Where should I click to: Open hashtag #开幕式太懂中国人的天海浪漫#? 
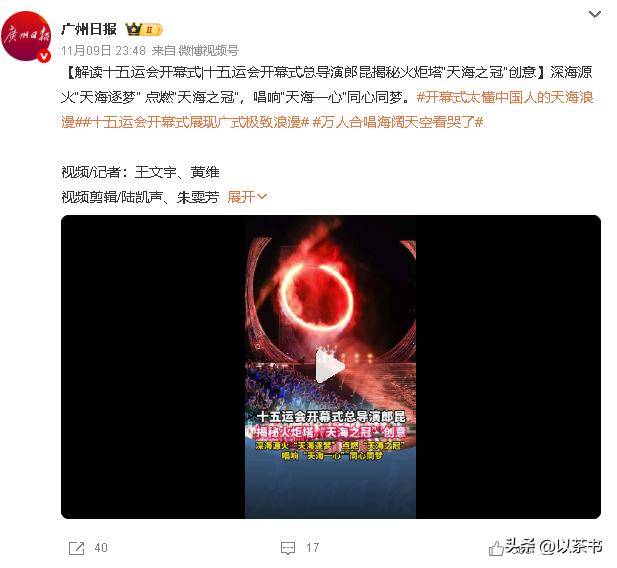click(328, 109)
